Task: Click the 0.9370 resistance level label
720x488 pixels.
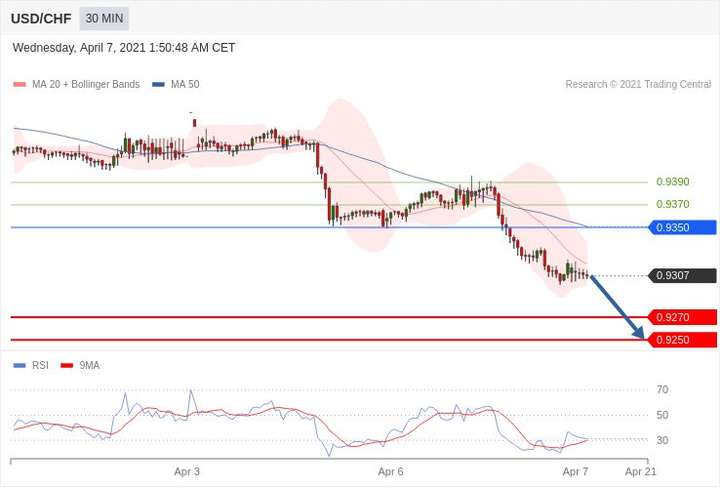Action: (673, 204)
